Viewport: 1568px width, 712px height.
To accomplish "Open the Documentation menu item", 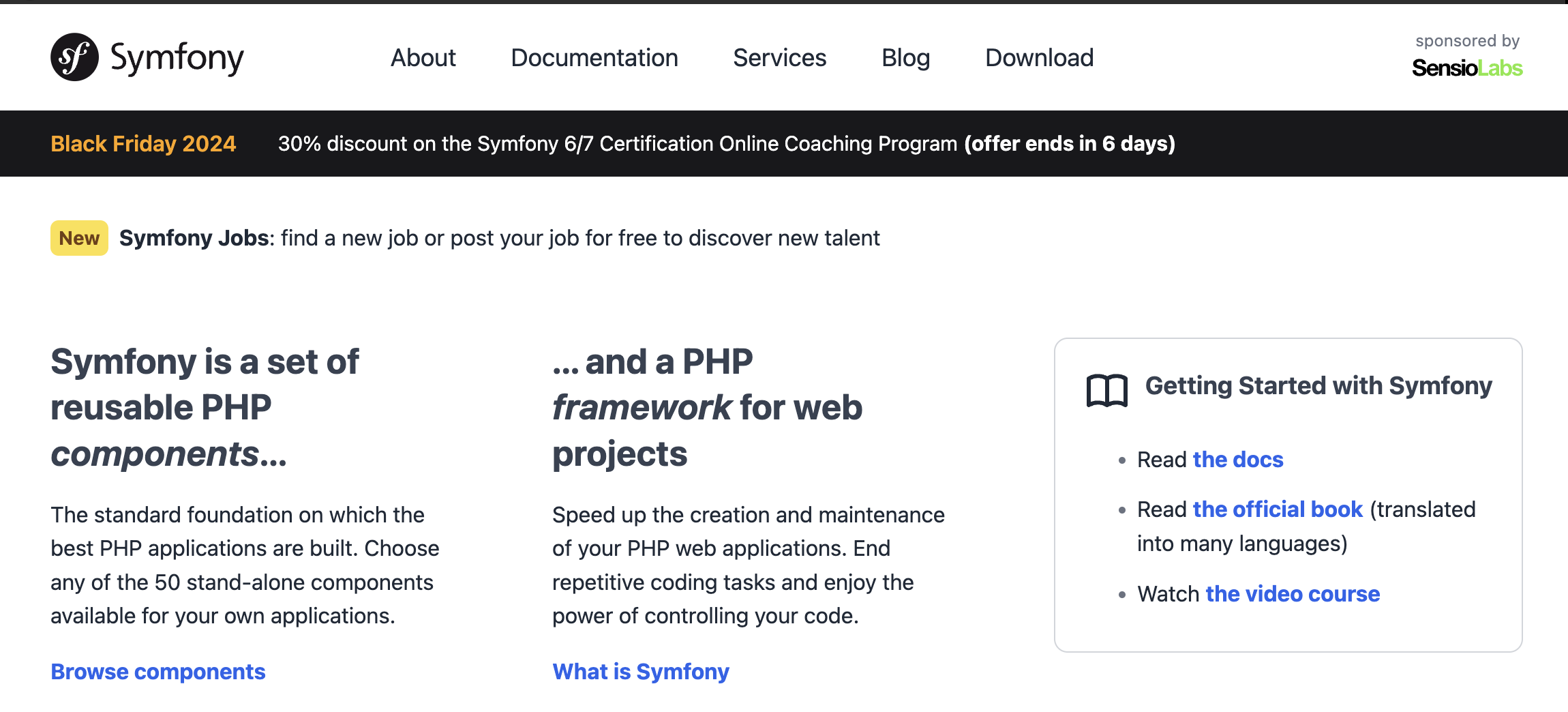I will click(594, 58).
